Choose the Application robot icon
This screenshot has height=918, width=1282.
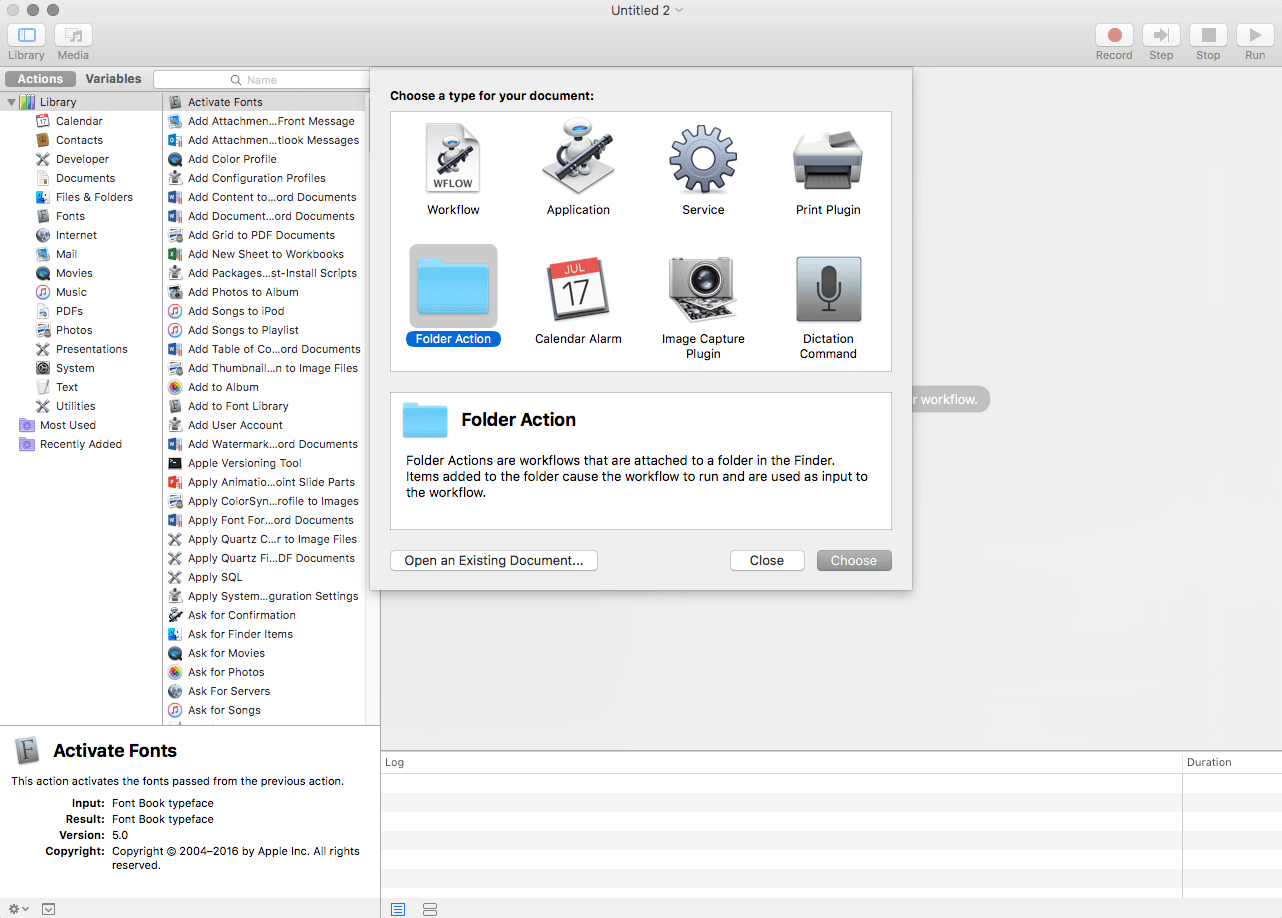point(578,158)
